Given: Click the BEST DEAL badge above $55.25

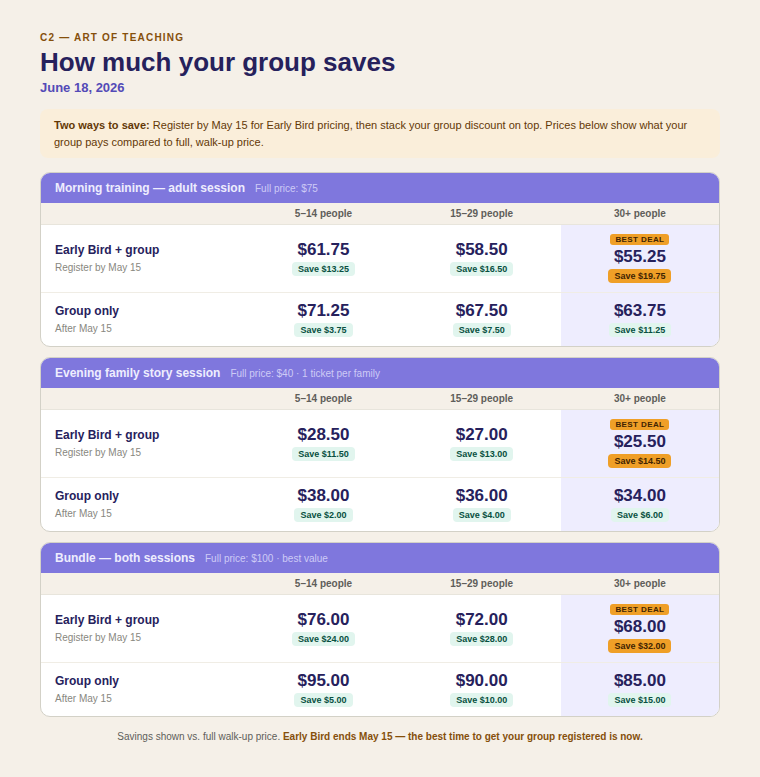Looking at the screenshot, I should pos(639,240).
